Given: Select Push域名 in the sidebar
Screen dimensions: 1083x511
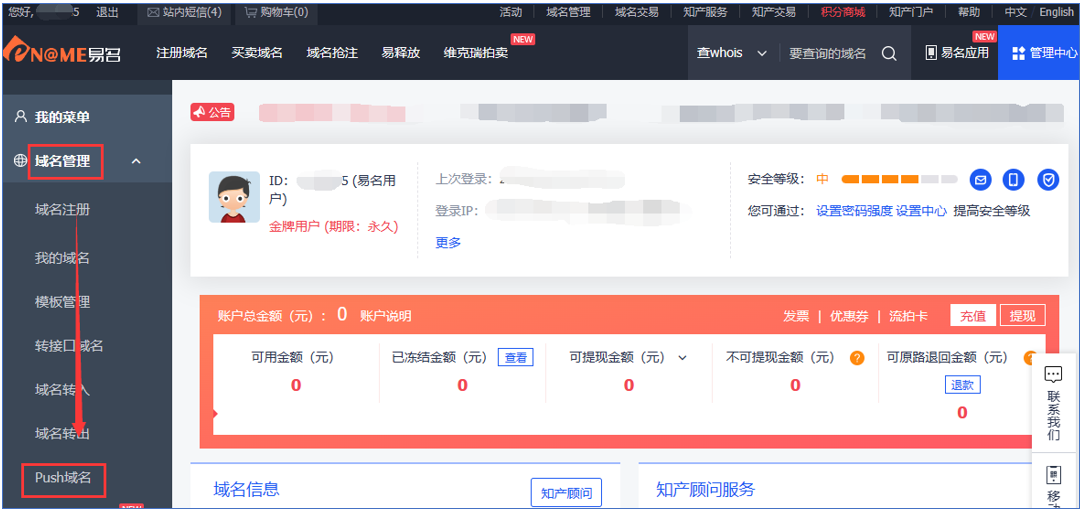Looking at the screenshot, I should [x=63, y=478].
